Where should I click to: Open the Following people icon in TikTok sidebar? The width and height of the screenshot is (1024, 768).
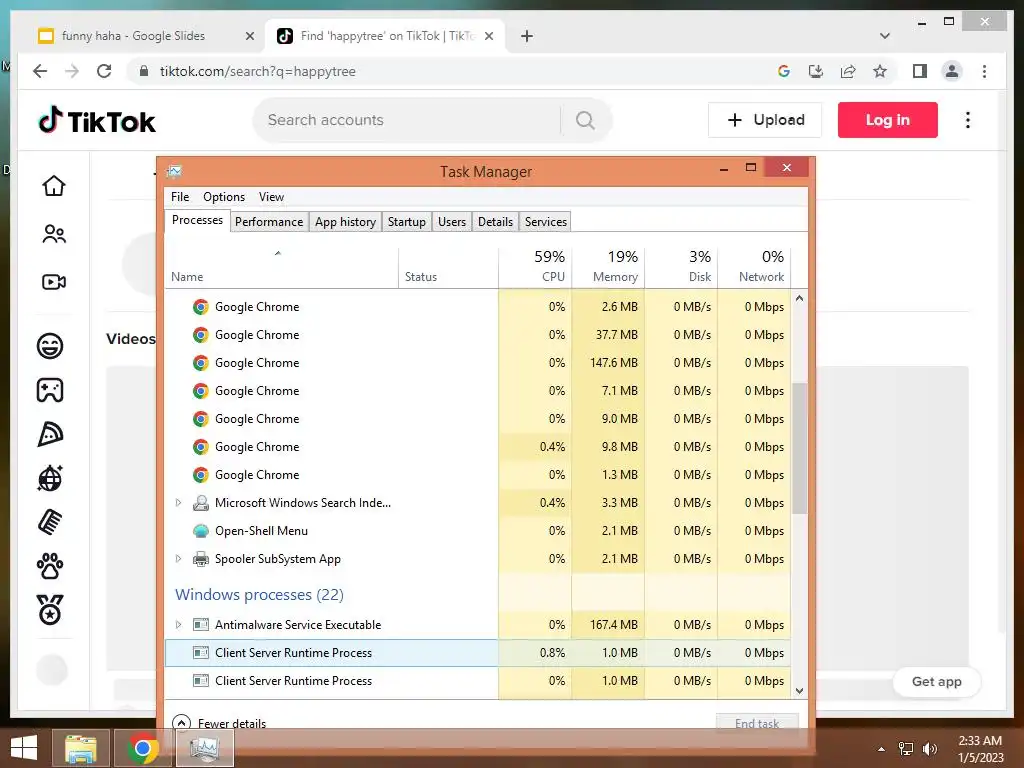click(54, 234)
